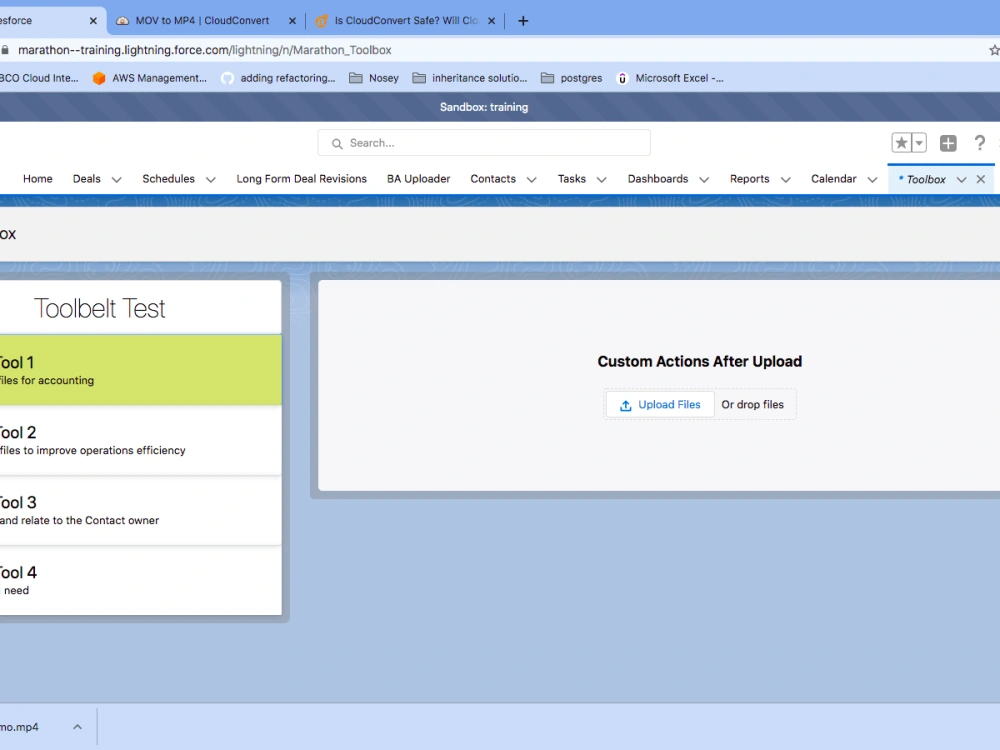Expand the Reports dropdown chevron
Viewport: 1000px width, 750px height.
786,180
